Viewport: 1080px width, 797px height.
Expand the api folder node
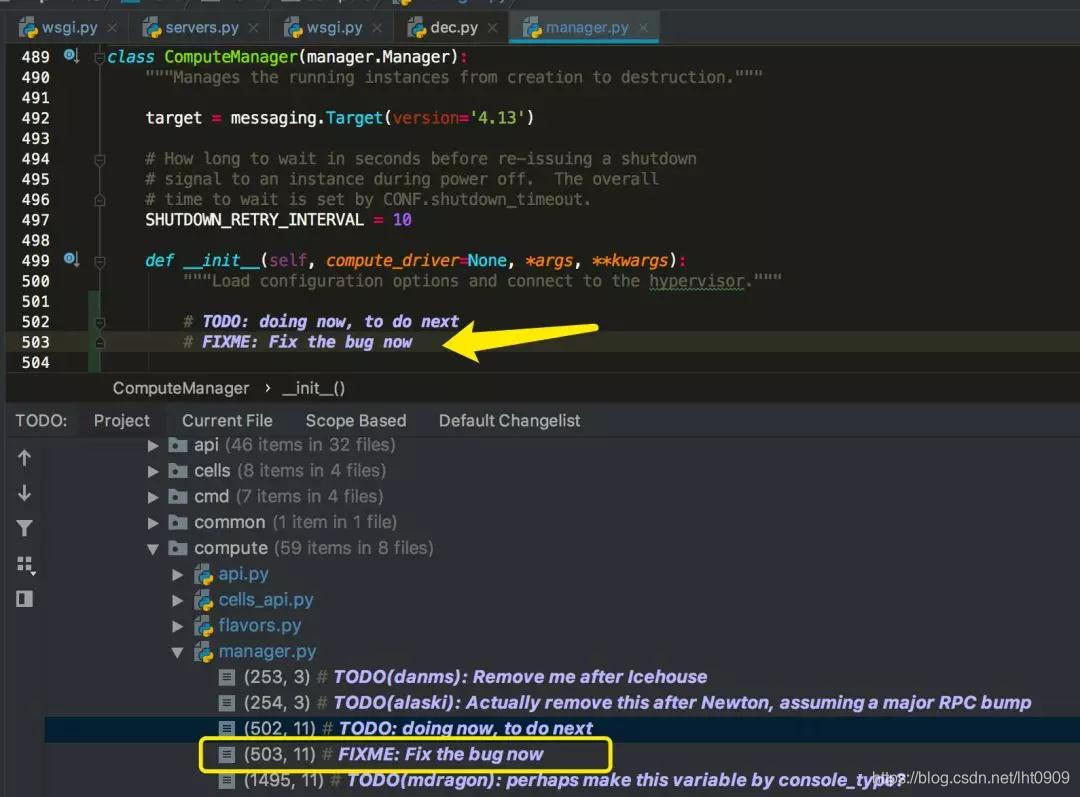[x=153, y=446]
